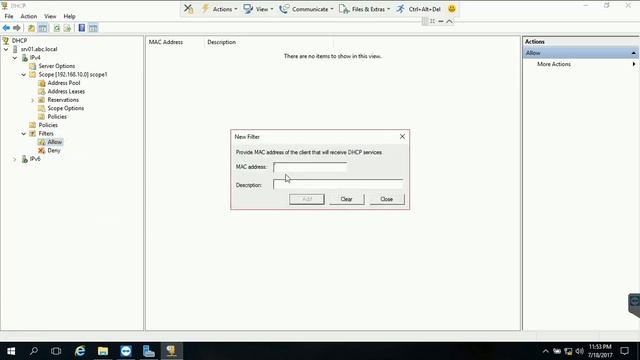
Task: Collapse the Allow section in the Actions pane
Action: (633, 53)
